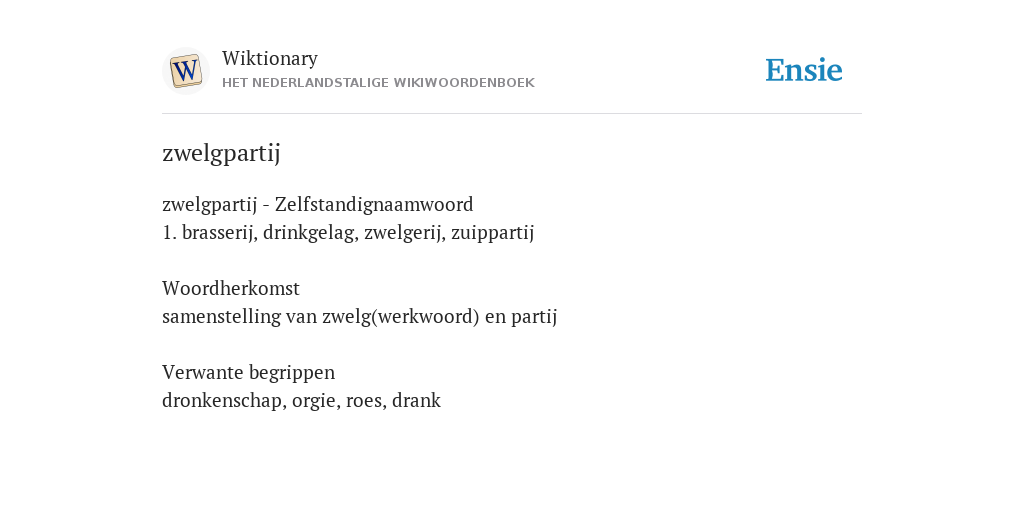Image resolution: width=1024 pixels, height=512 pixels.
Task: Select the subtitle Het Nederlandstalige Wikiwoordenboek
Action: [x=378, y=83]
